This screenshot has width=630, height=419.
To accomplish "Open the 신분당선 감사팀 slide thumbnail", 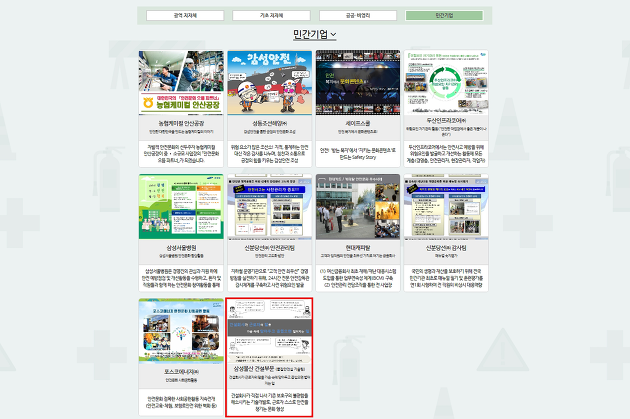I will [446, 207].
